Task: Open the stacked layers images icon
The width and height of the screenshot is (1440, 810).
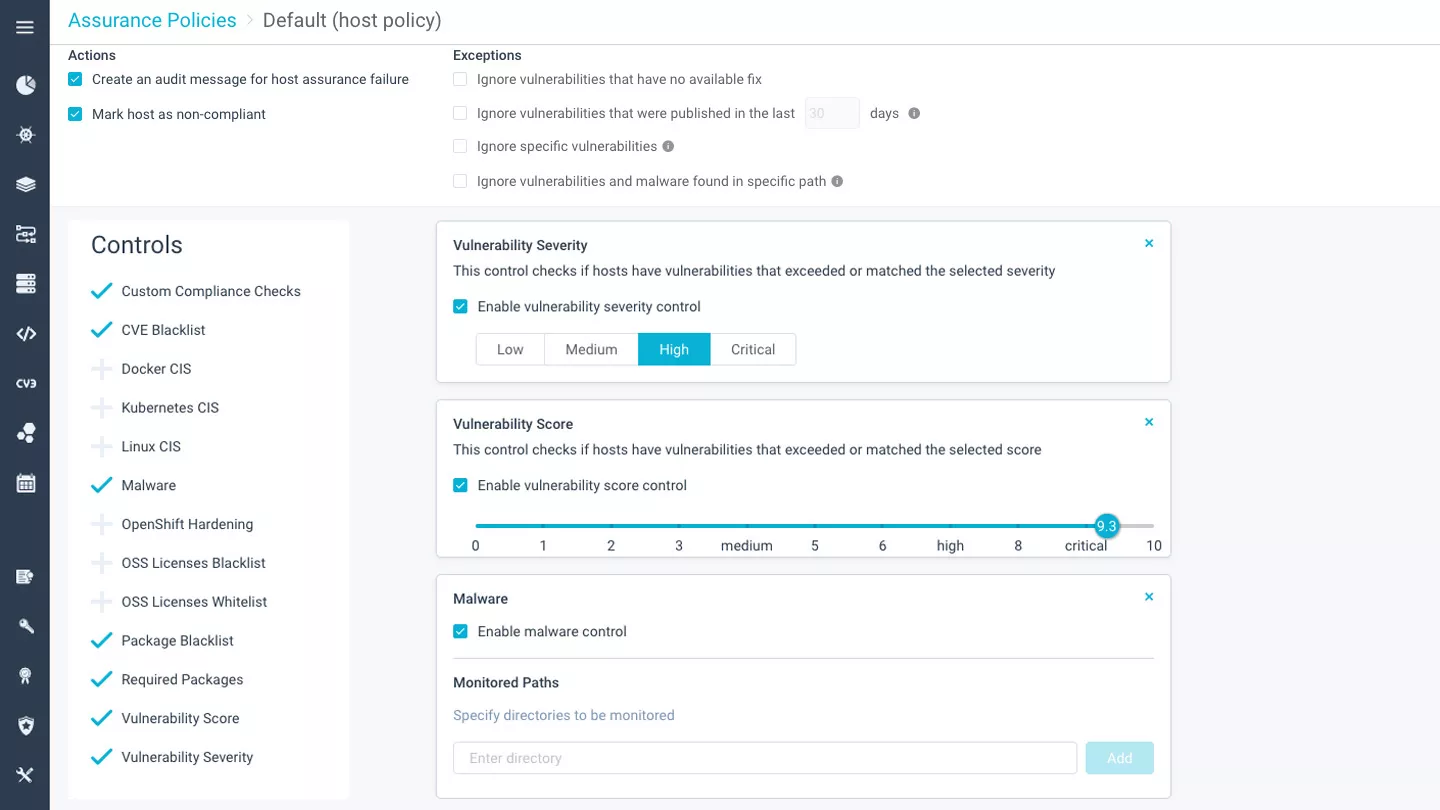Action: (x=26, y=184)
